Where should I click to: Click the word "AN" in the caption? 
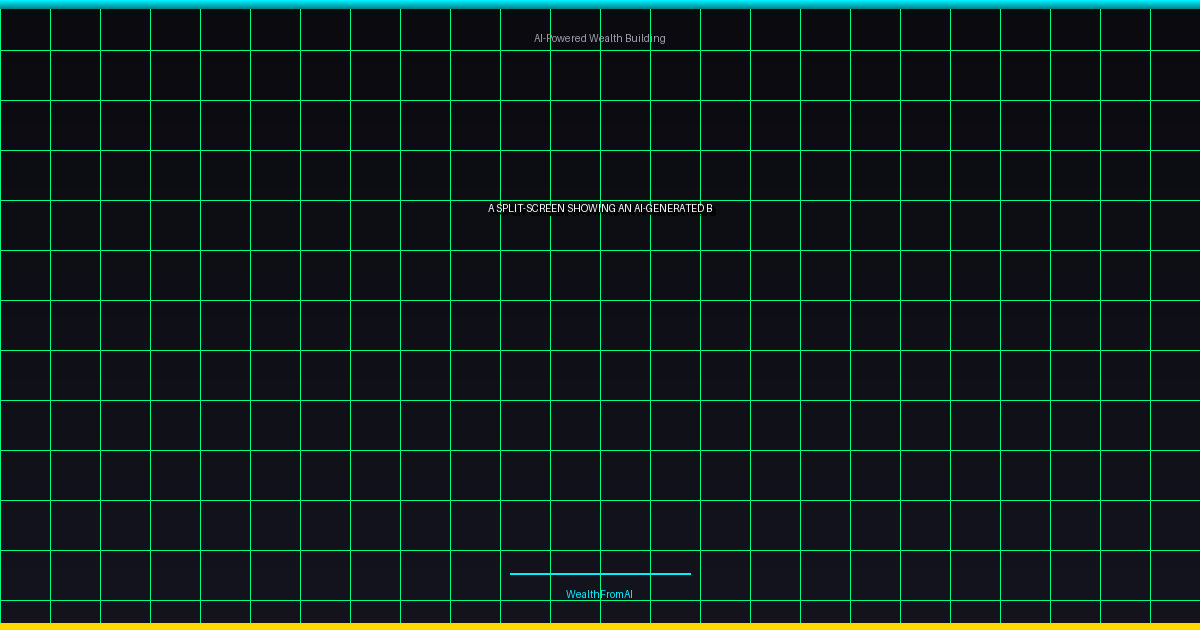pos(625,208)
